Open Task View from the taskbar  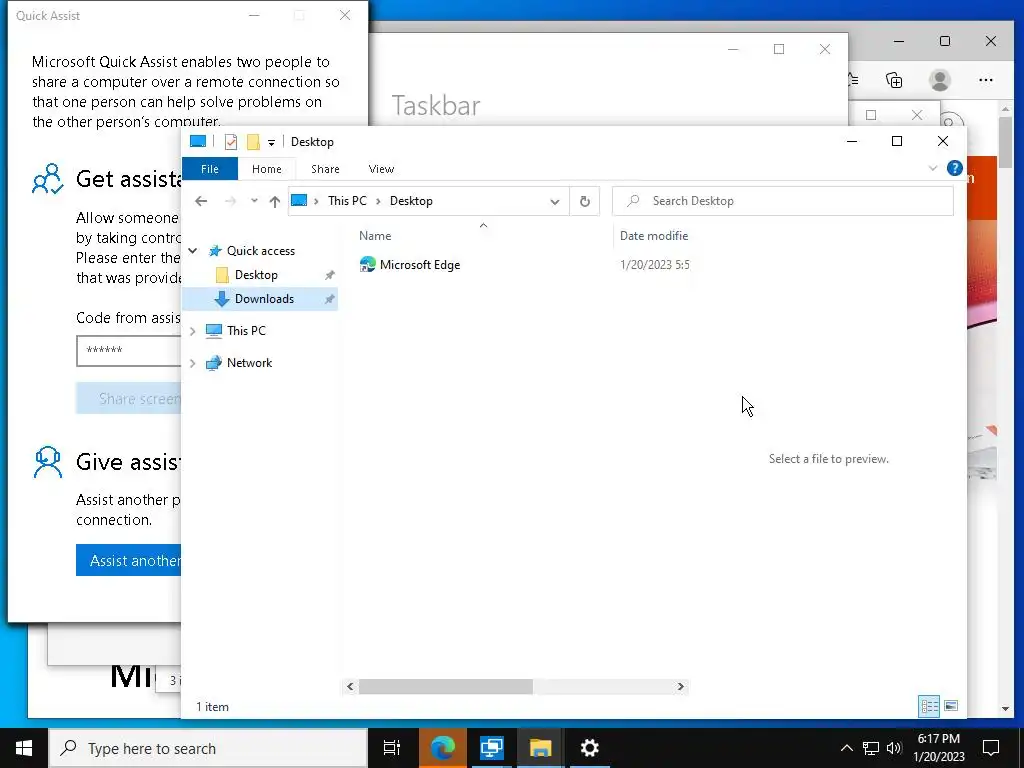(x=391, y=748)
